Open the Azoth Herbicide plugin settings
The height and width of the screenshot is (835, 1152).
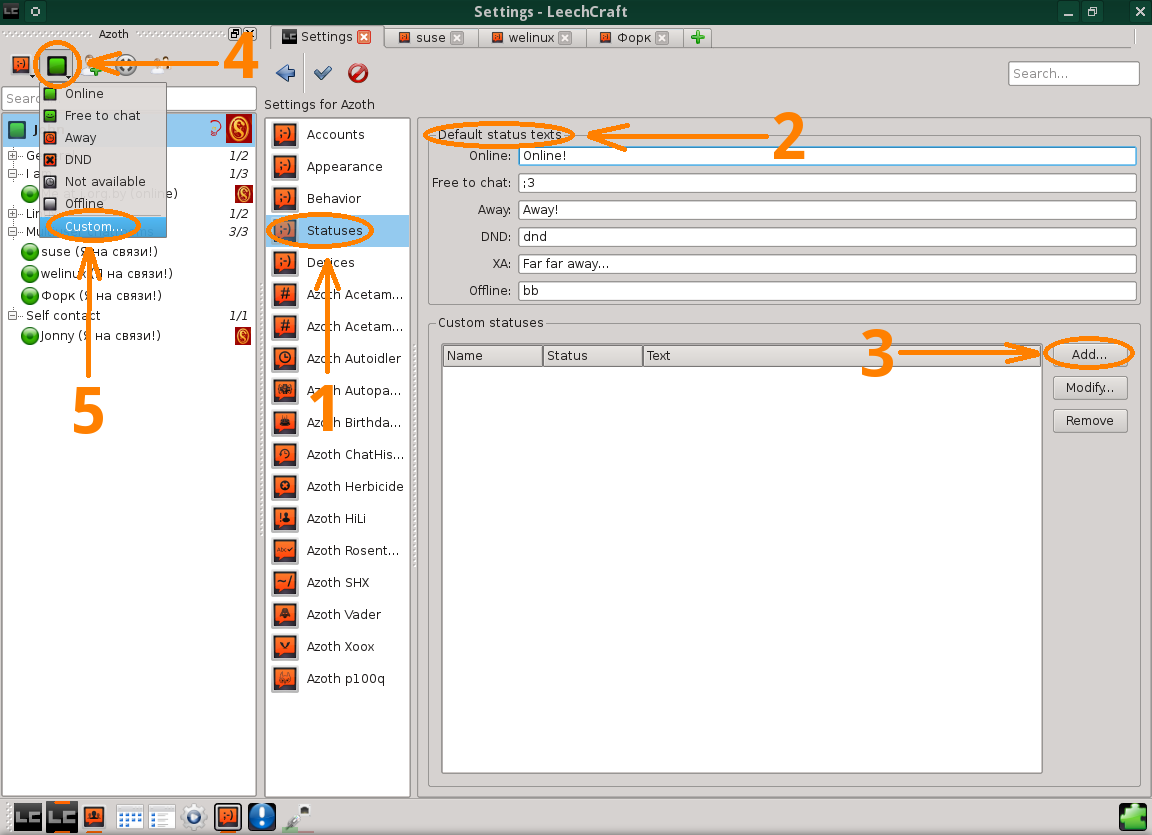click(x=337, y=486)
